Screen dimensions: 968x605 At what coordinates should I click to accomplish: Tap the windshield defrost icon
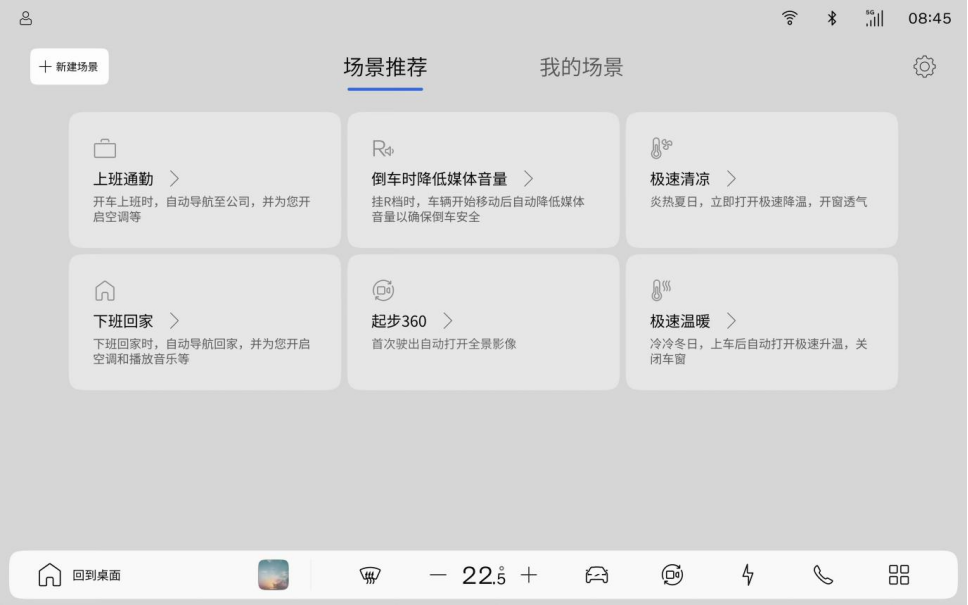370,575
